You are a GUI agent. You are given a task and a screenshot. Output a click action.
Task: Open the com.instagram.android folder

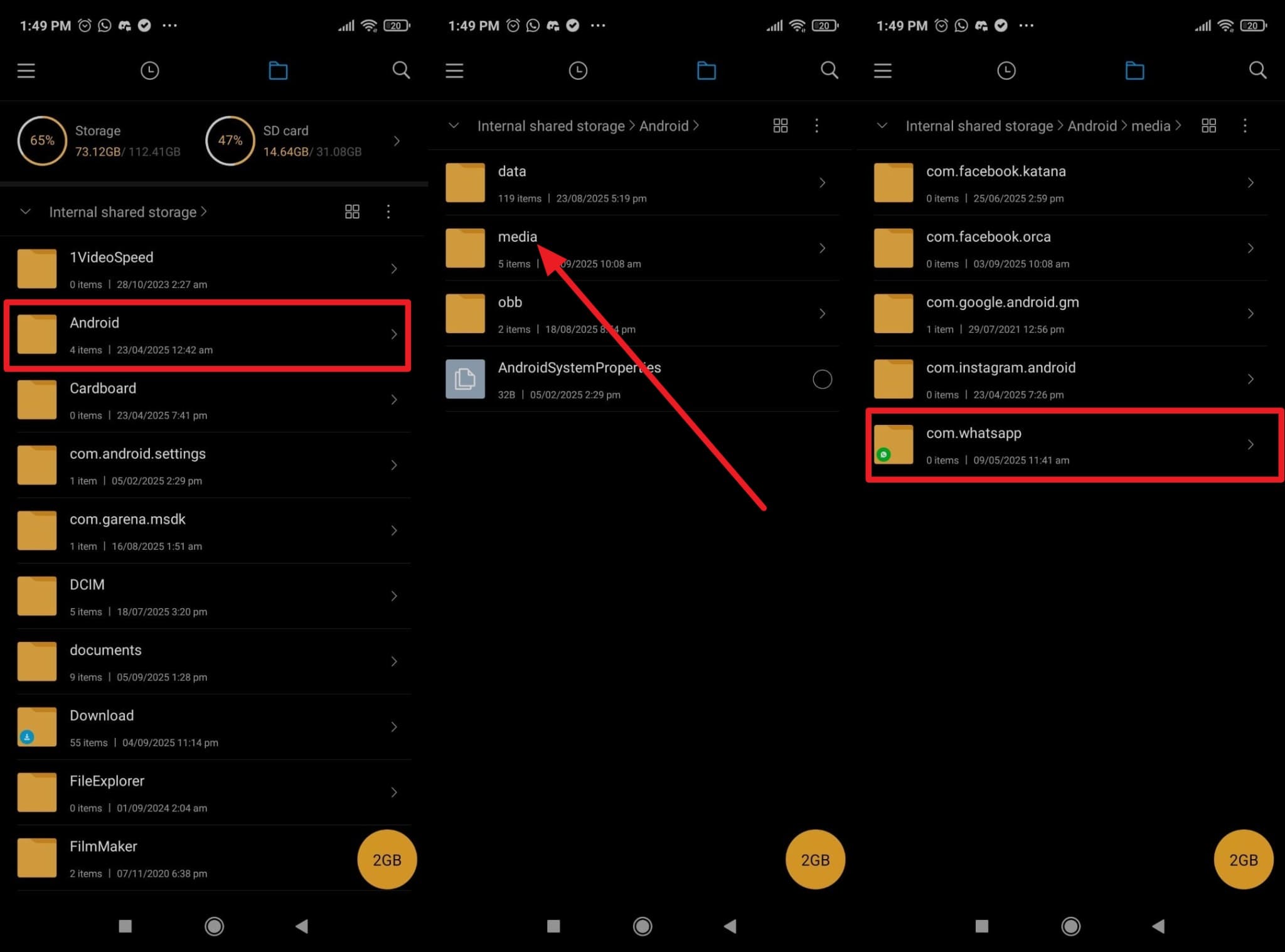pos(1071,379)
